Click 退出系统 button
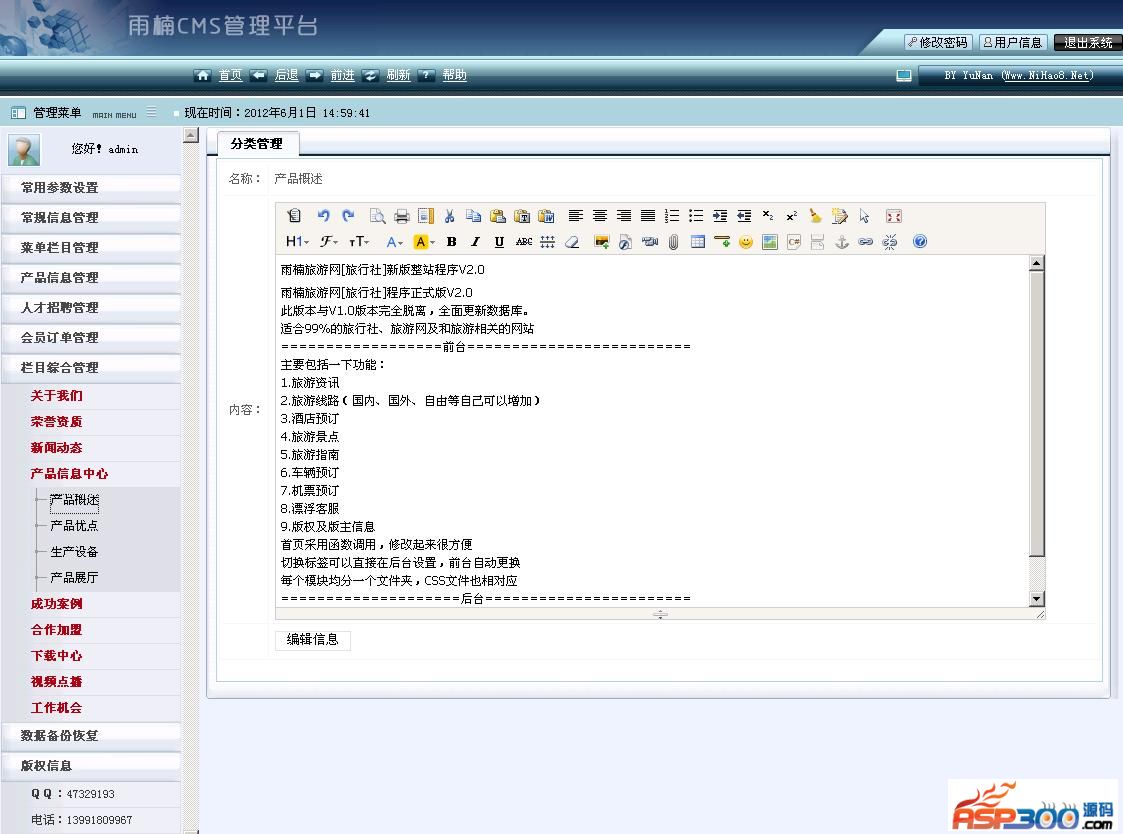Image resolution: width=1123 pixels, height=834 pixels. (1088, 42)
